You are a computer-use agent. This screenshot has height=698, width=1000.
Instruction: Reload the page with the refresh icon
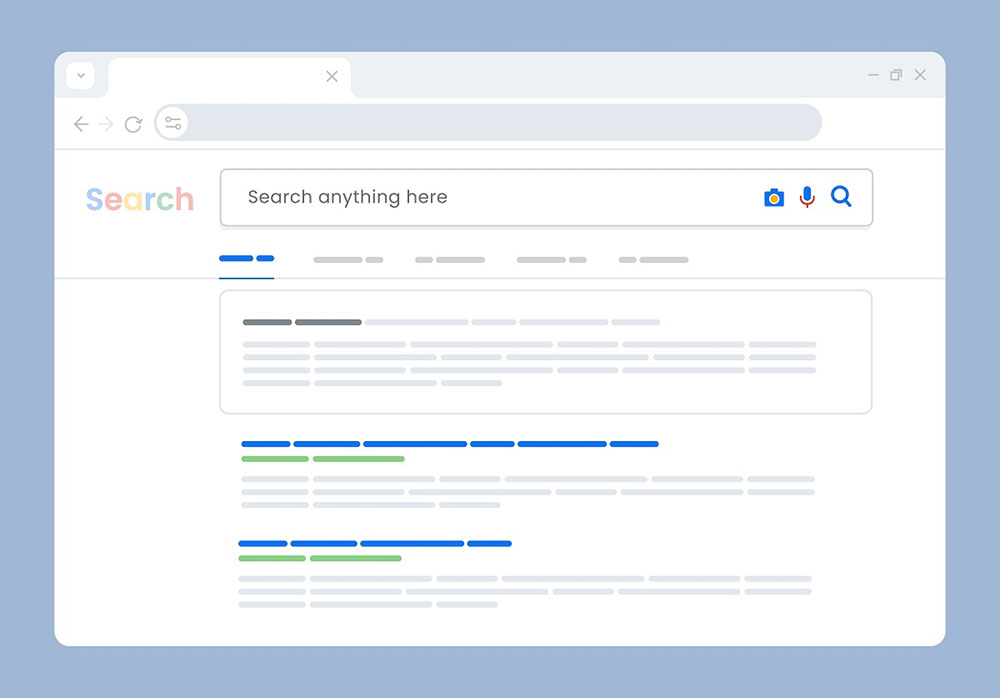[x=134, y=123]
